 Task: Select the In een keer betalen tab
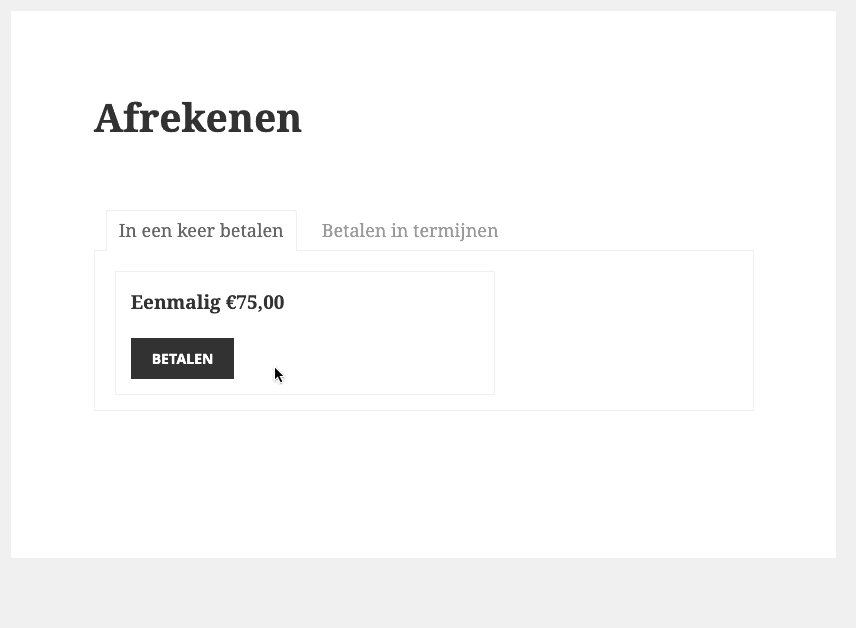pos(201,231)
